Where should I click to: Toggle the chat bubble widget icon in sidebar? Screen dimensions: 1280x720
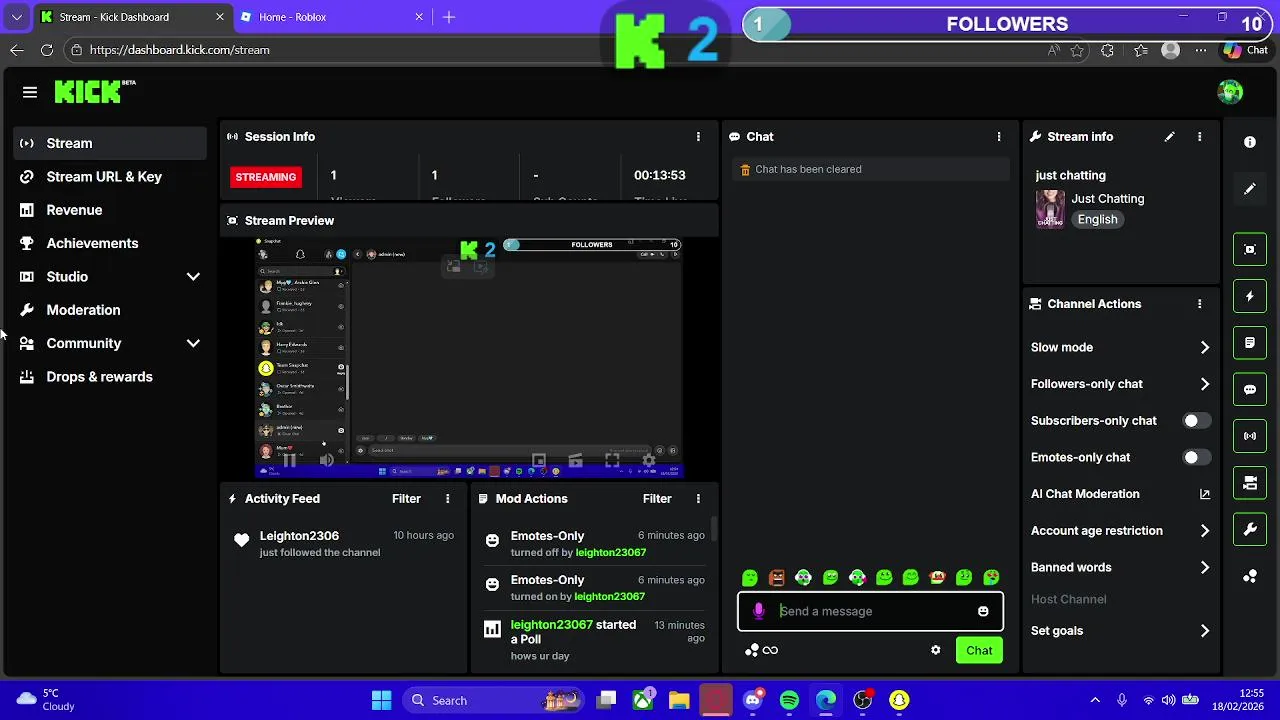pyautogui.click(x=1250, y=389)
